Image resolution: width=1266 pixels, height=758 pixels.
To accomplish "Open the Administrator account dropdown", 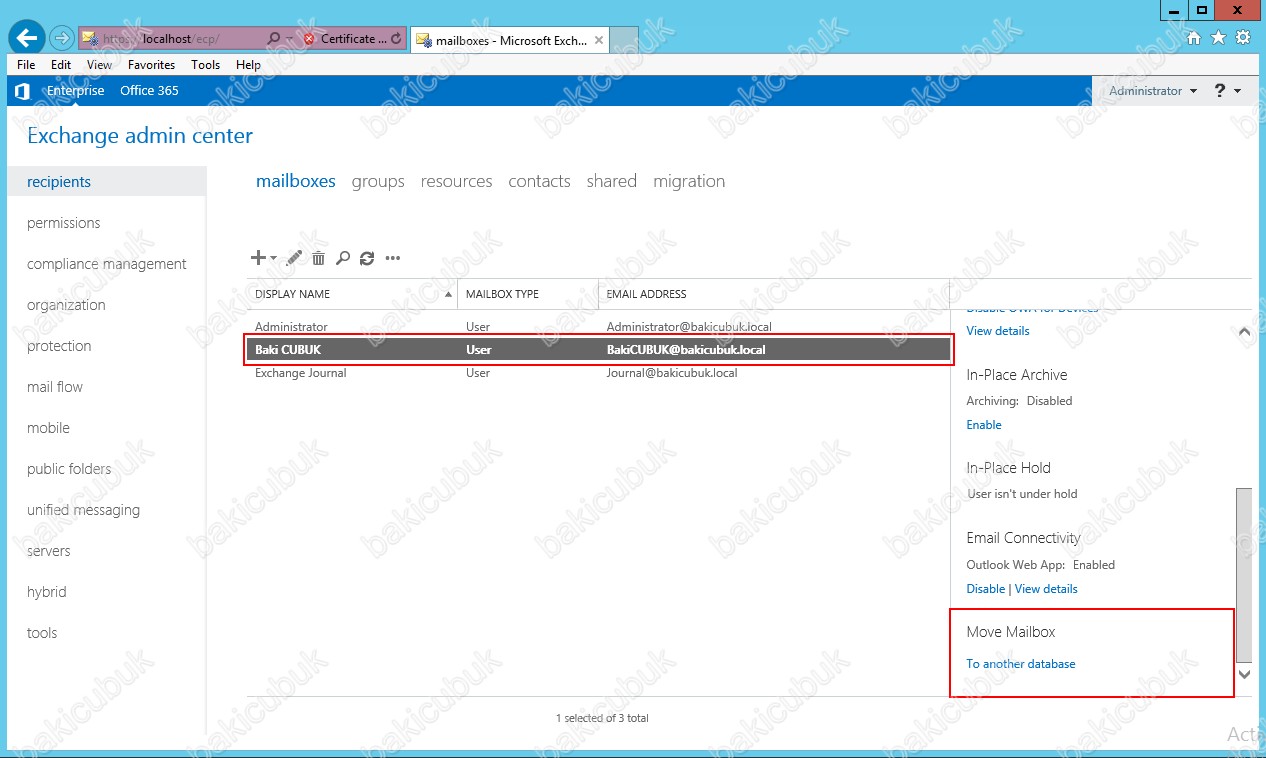I will click(x=1153, y=90).
